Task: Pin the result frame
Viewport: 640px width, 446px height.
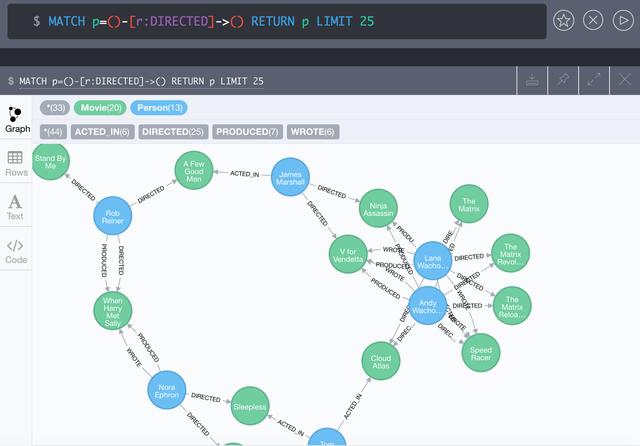Action: 563,80
